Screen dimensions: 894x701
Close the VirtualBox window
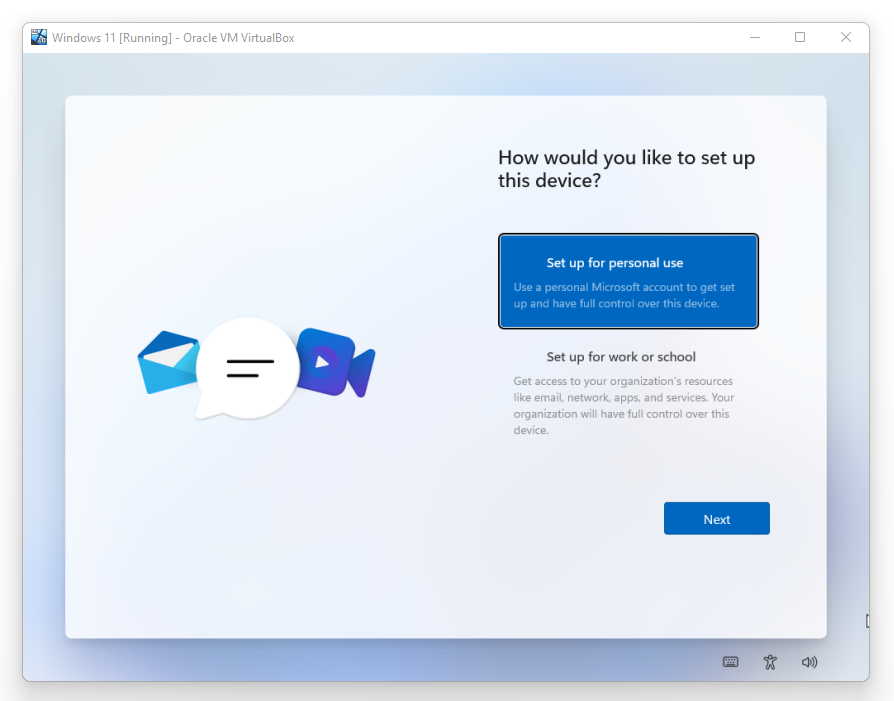(846, 37)
